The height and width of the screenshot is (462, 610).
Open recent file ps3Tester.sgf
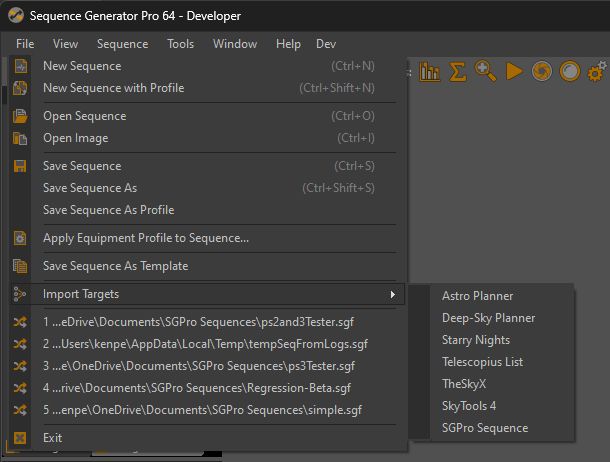207,366
